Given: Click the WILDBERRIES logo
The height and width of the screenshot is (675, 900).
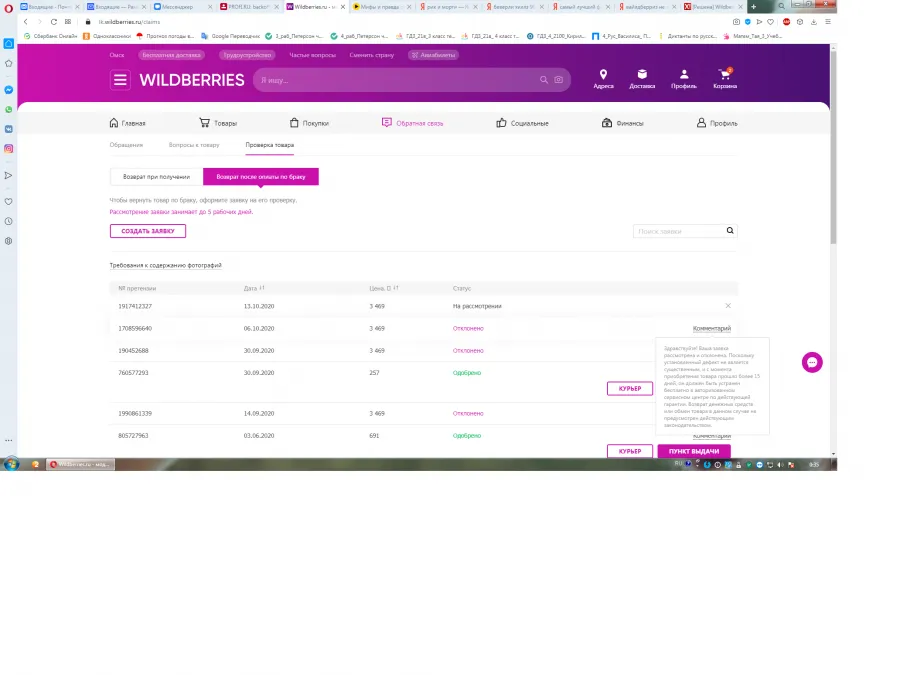Looking at the screenshot, I should [x=192, y=80].
